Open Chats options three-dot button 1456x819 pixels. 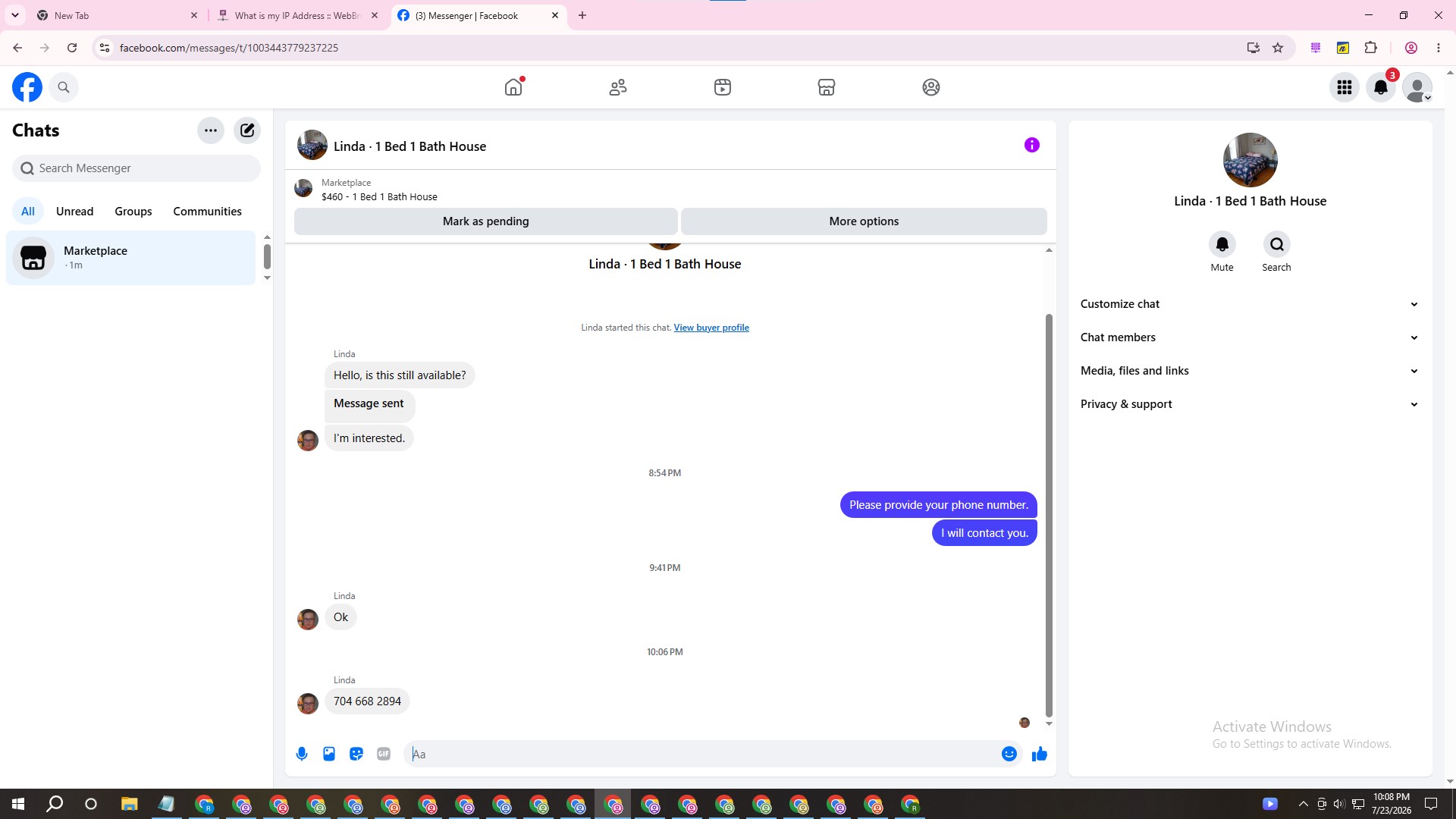[x=211, y=130]
